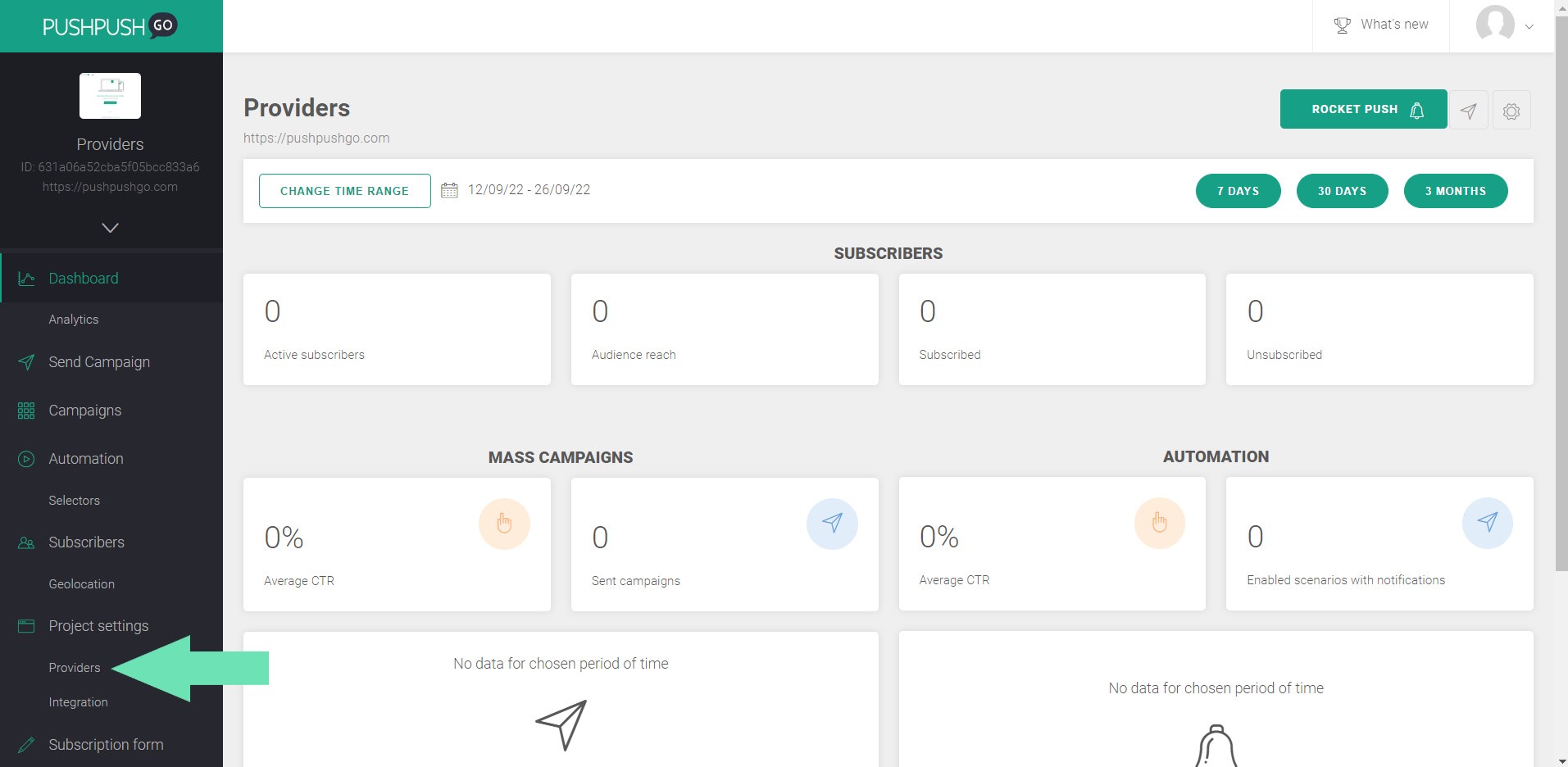Click the Send Campaign paper plane icon
Screen dimensions: 1568x767
pos(26,362)
